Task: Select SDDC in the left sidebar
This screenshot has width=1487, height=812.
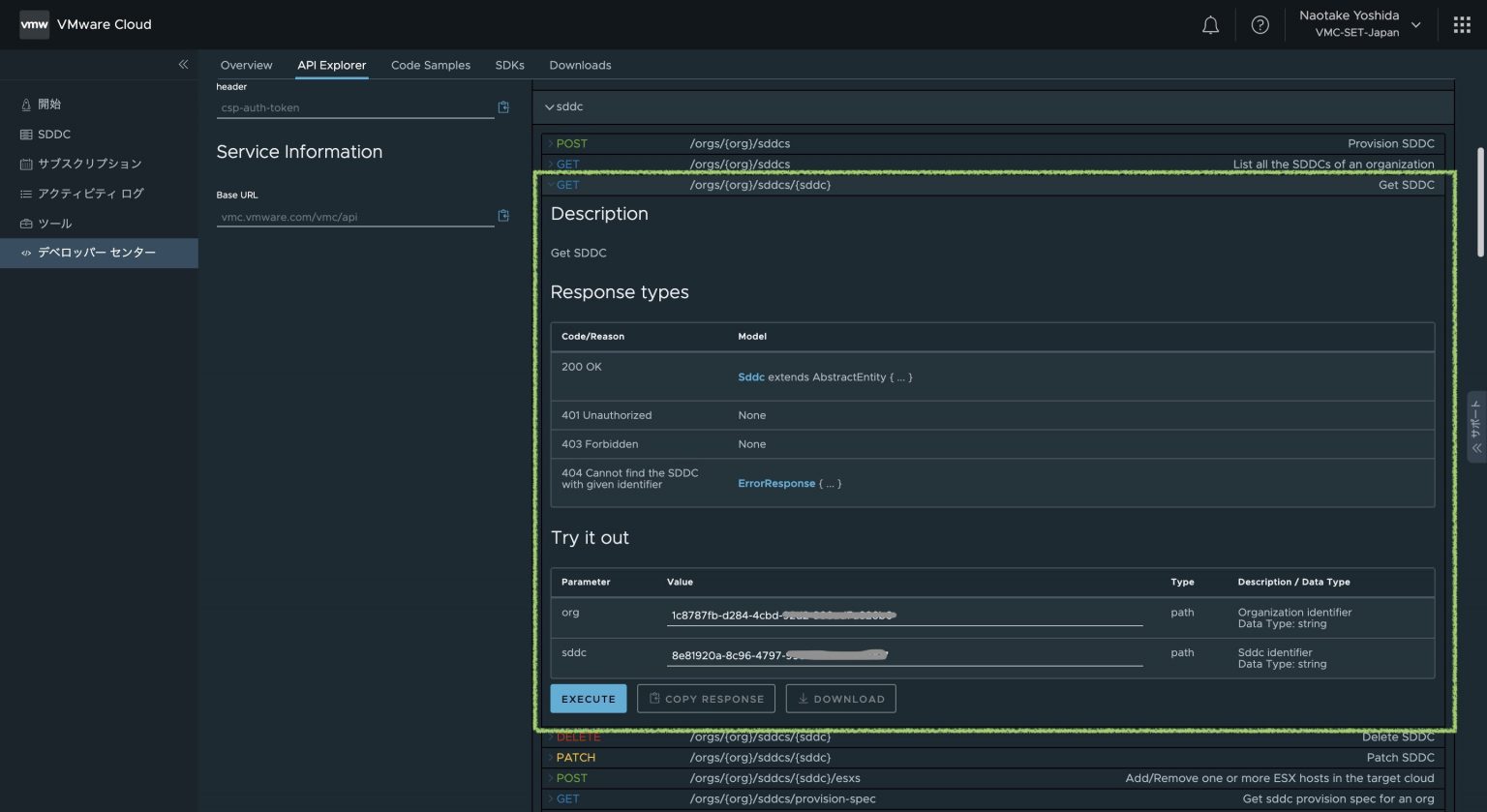Action: coord(53,134)
